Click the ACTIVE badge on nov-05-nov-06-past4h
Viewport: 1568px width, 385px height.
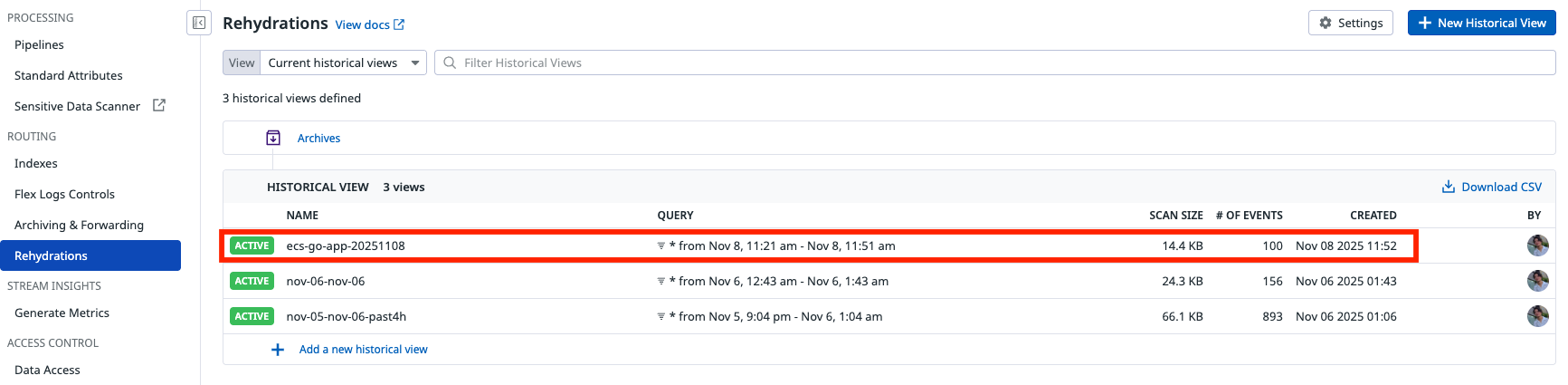(x=252, y=316)
